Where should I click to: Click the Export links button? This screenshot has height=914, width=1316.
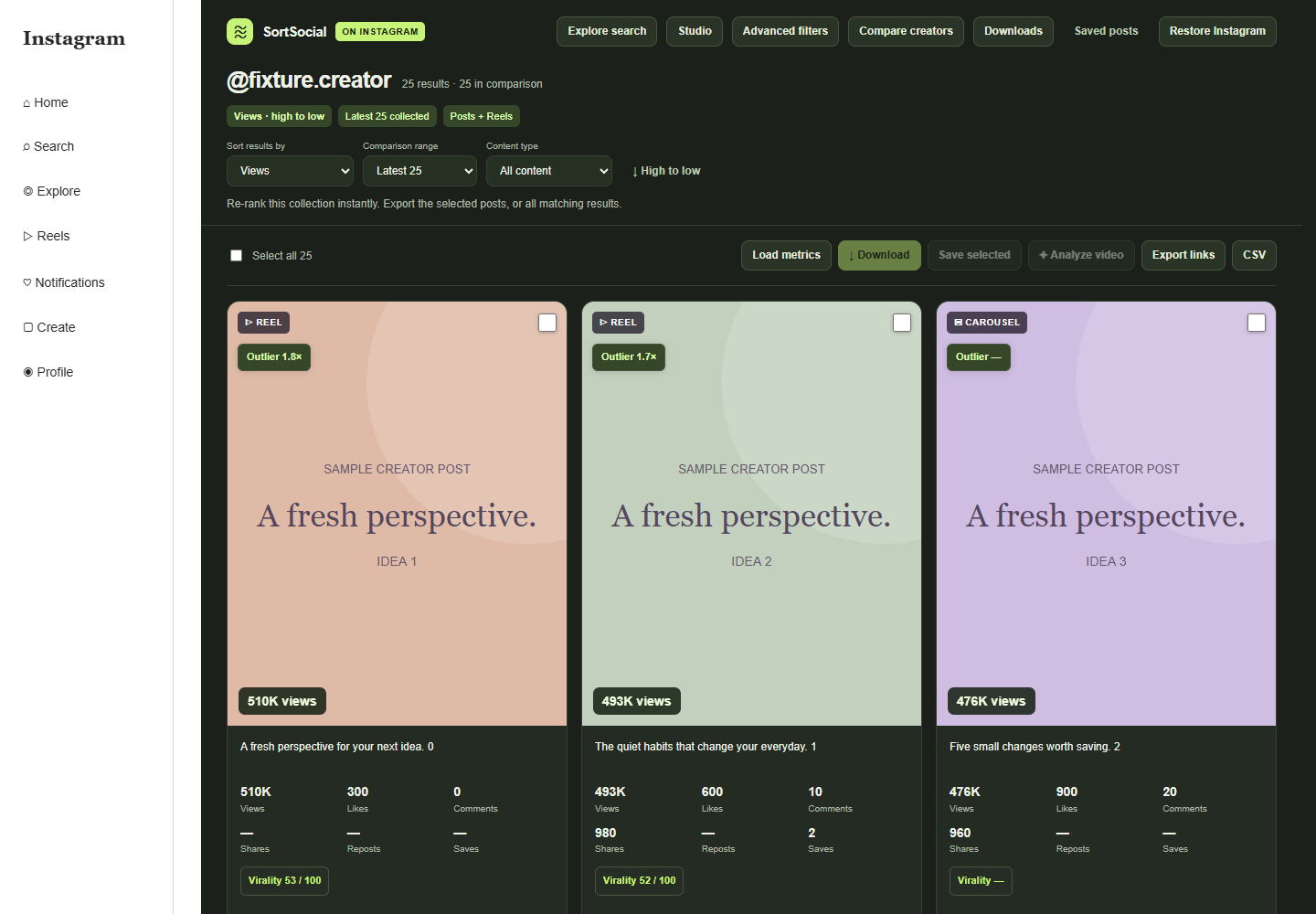1183,255
